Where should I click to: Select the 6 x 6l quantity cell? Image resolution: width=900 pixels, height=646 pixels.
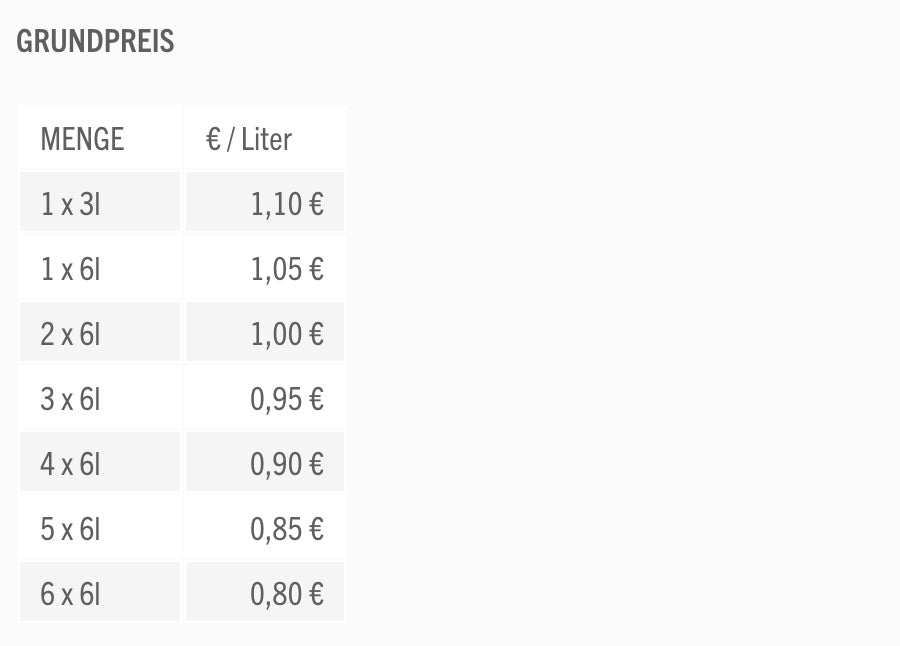pyautogui.click(x=71, y=594)
